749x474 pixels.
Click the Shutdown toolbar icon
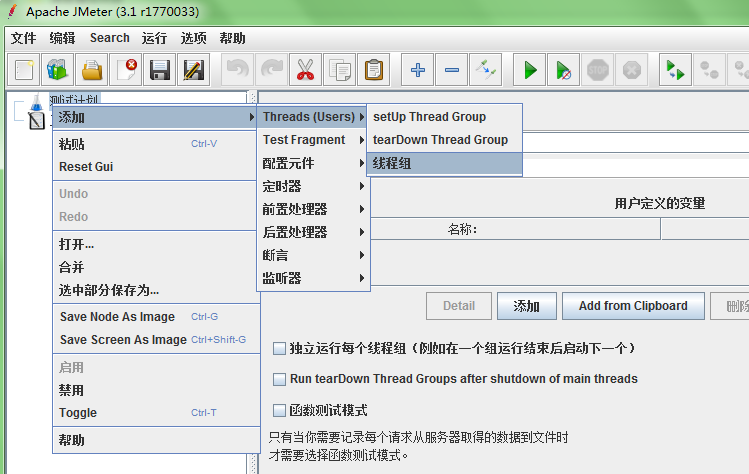[631, 70]
